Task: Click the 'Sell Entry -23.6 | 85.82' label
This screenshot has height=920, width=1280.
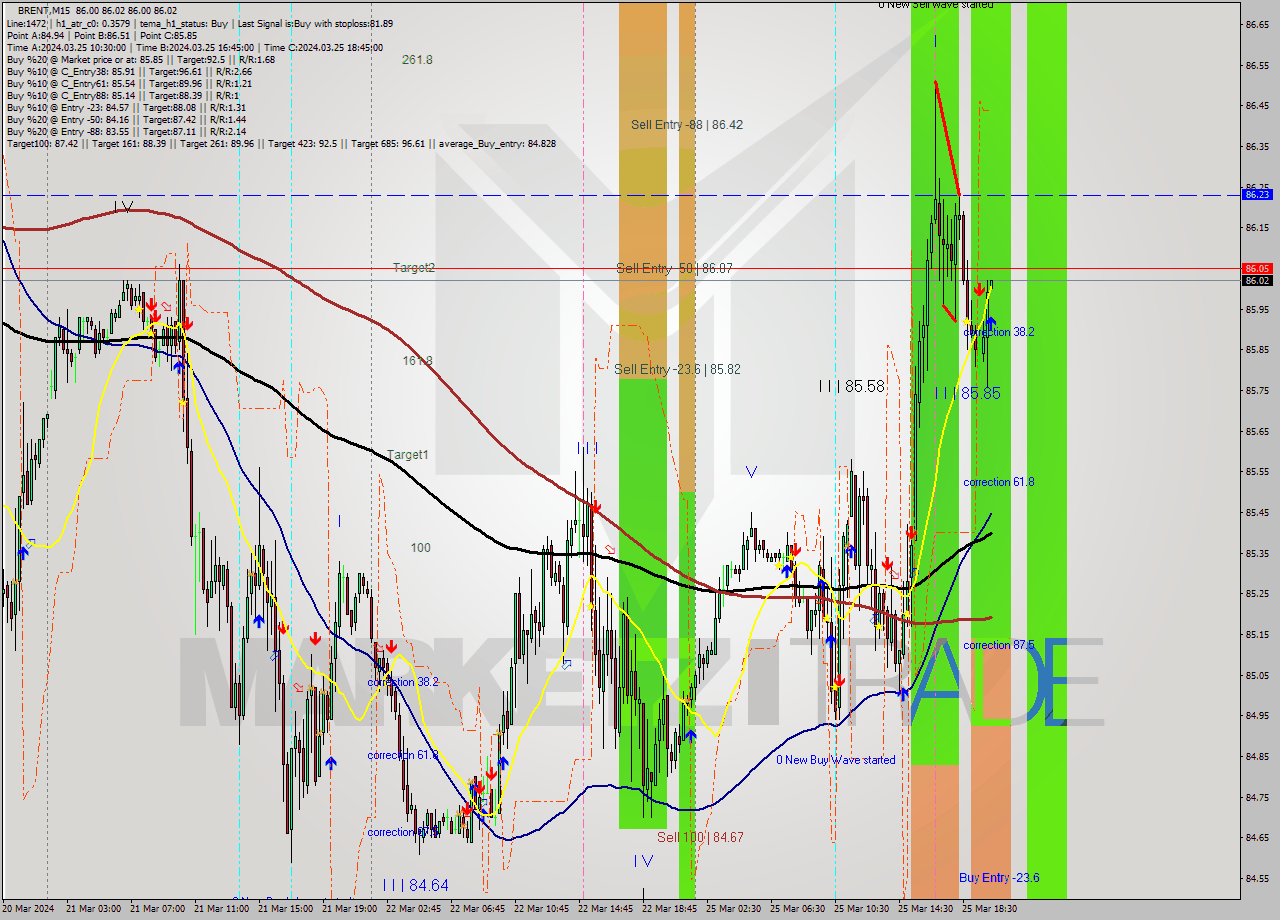Action: [677, 370]
